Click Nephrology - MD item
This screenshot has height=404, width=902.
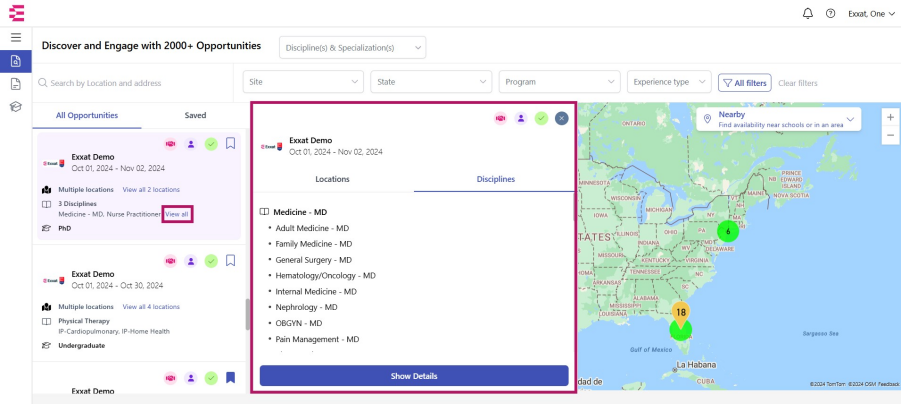(307, 307)
